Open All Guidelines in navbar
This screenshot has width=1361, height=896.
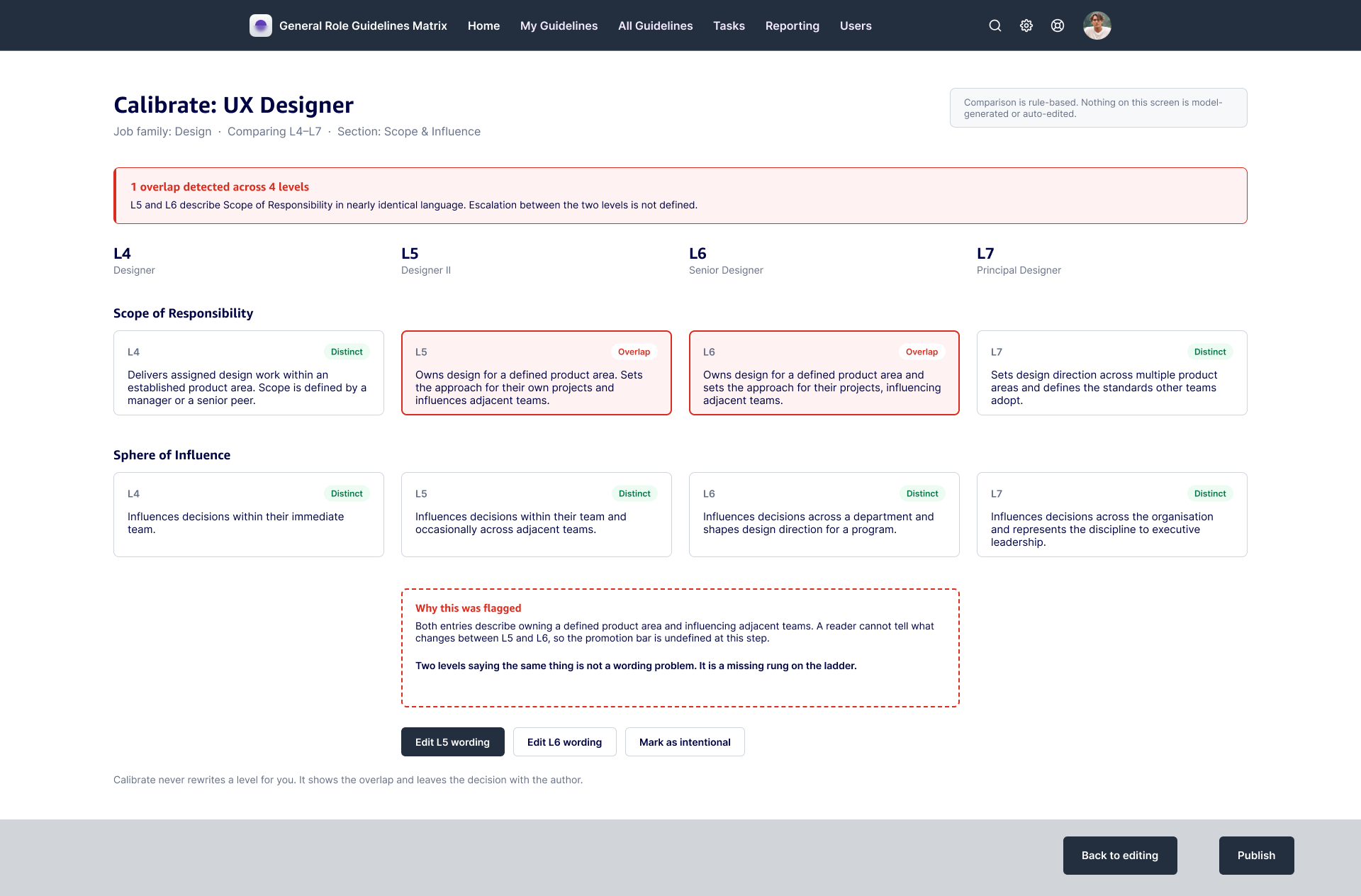point(655,26)
